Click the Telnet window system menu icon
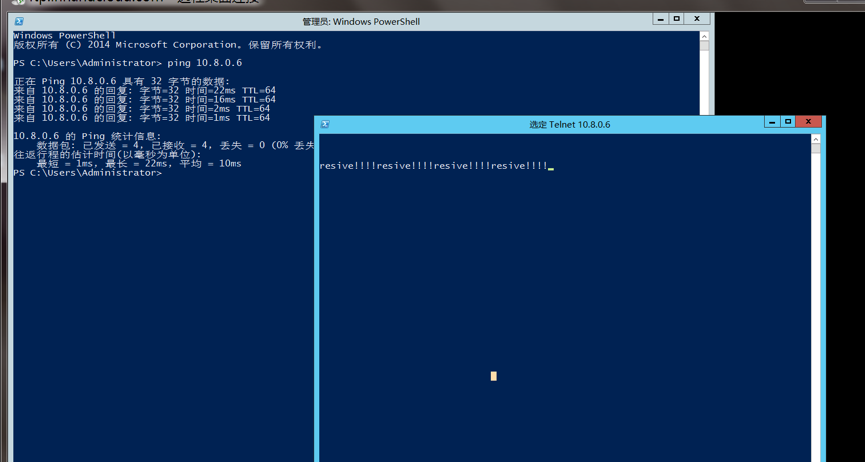 [325, 124]
